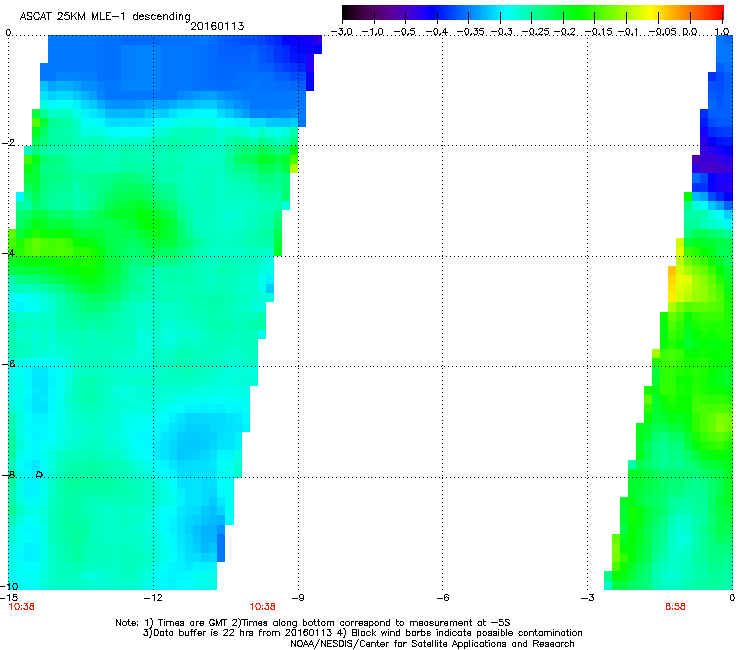Click the -2 latitude axis label

click(x=8, y=143)
